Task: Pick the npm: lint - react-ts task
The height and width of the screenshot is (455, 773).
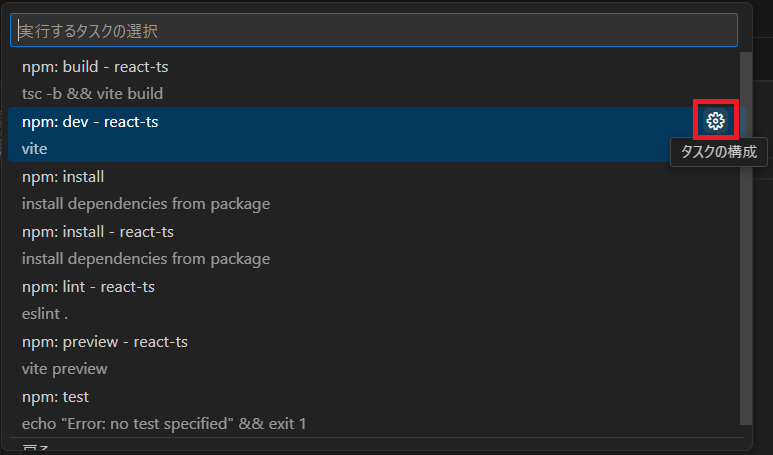Action: pos(88,287)
